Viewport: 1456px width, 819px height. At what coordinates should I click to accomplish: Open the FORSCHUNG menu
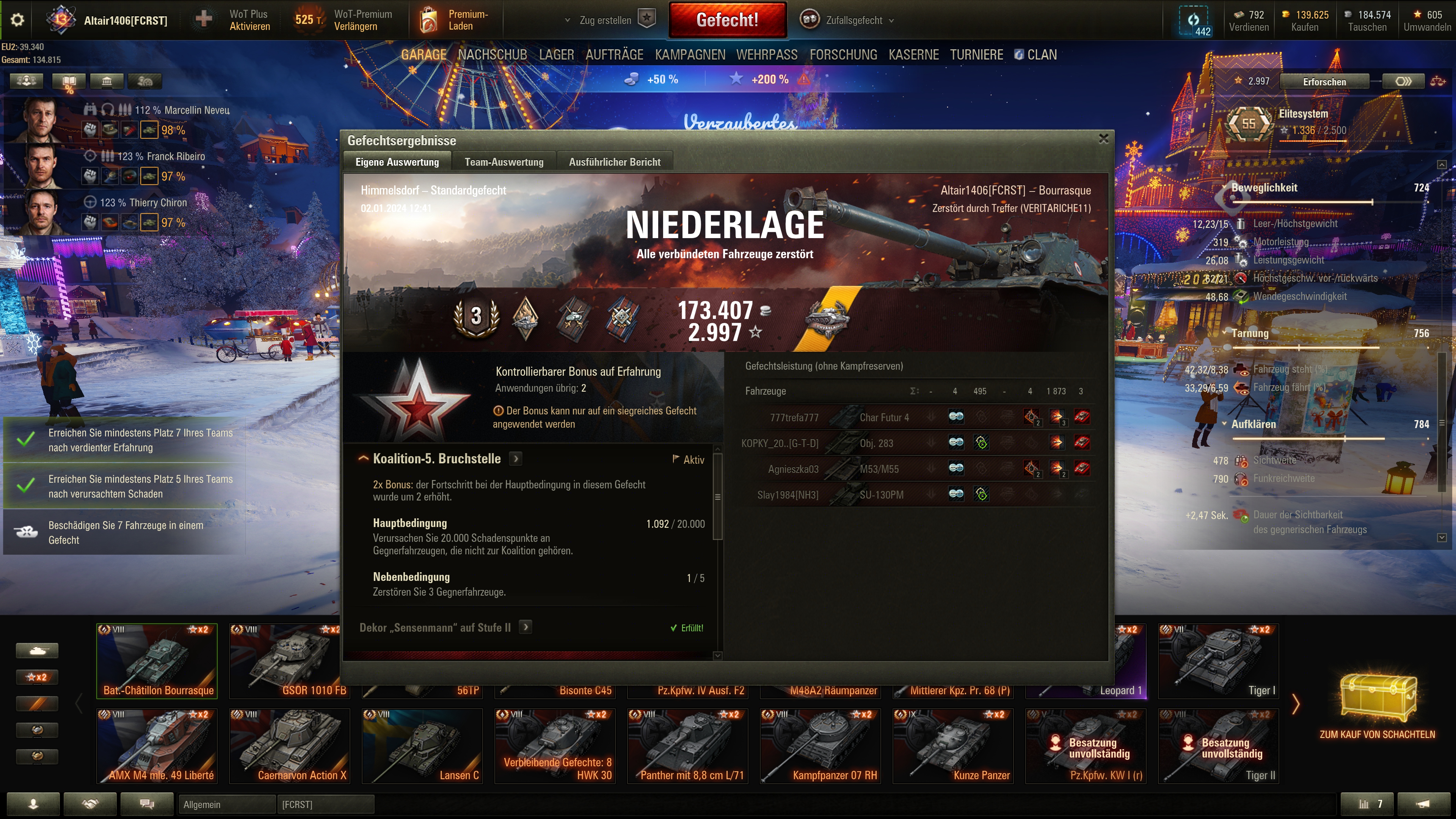click(843, 55)
